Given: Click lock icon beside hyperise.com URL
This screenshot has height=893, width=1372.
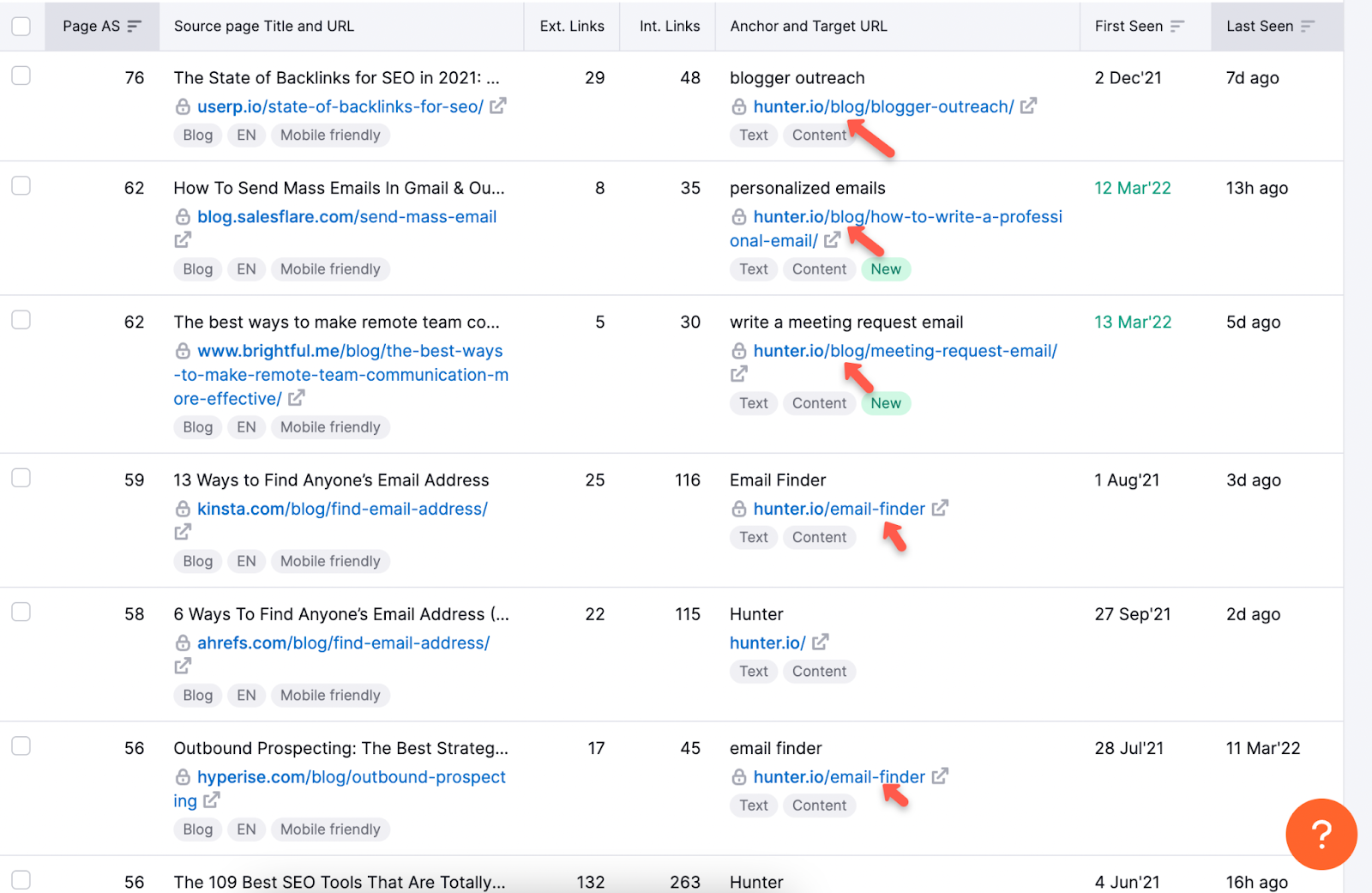Looking at the screenshot, I should point(183,776).
